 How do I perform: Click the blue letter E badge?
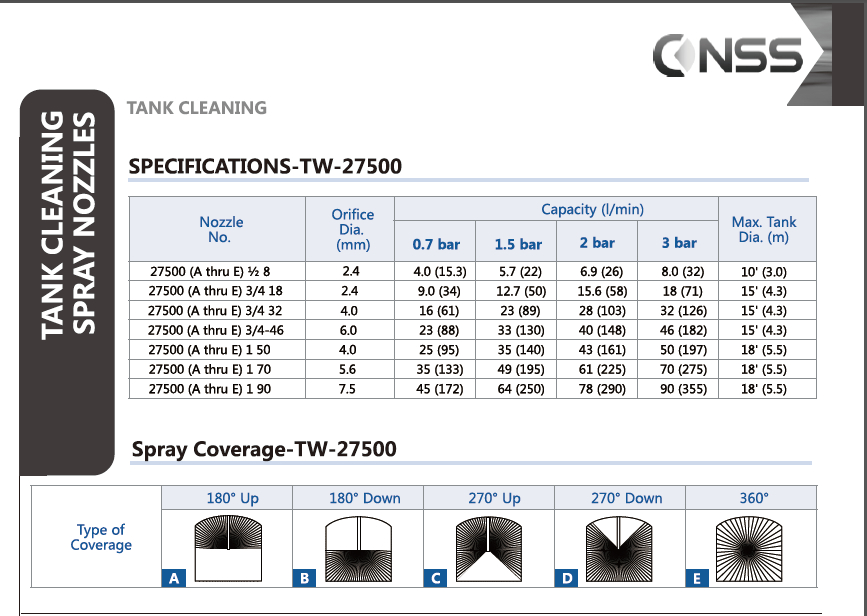[697, 578]
